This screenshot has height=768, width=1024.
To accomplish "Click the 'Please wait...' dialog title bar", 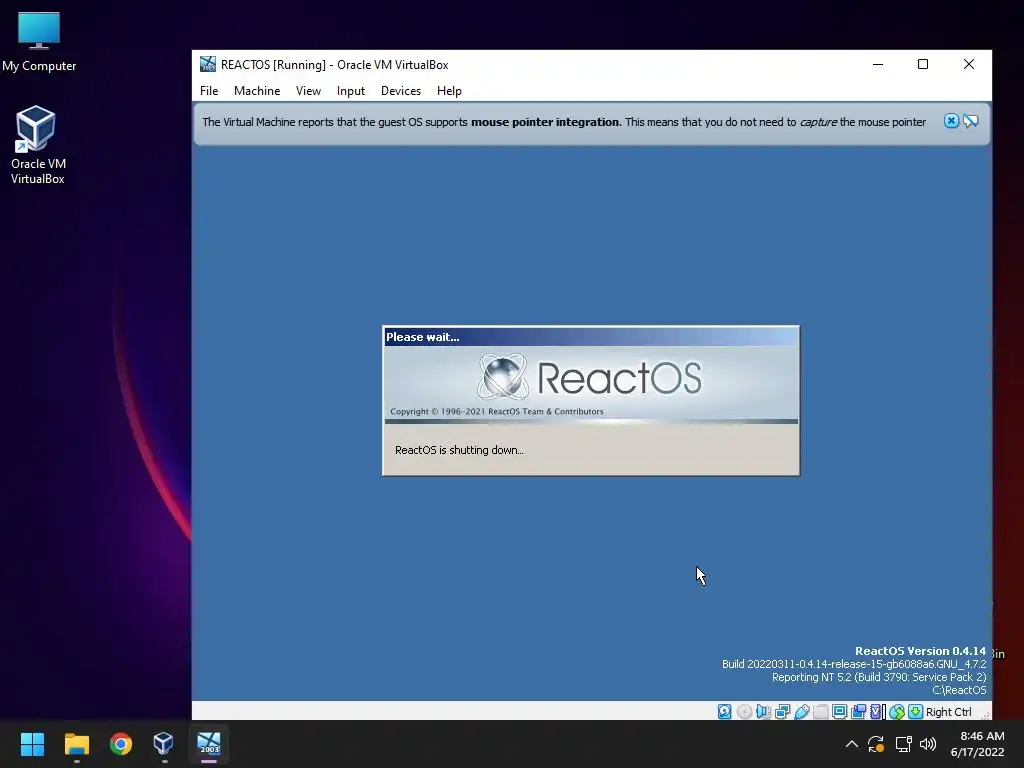I will 591,337.
